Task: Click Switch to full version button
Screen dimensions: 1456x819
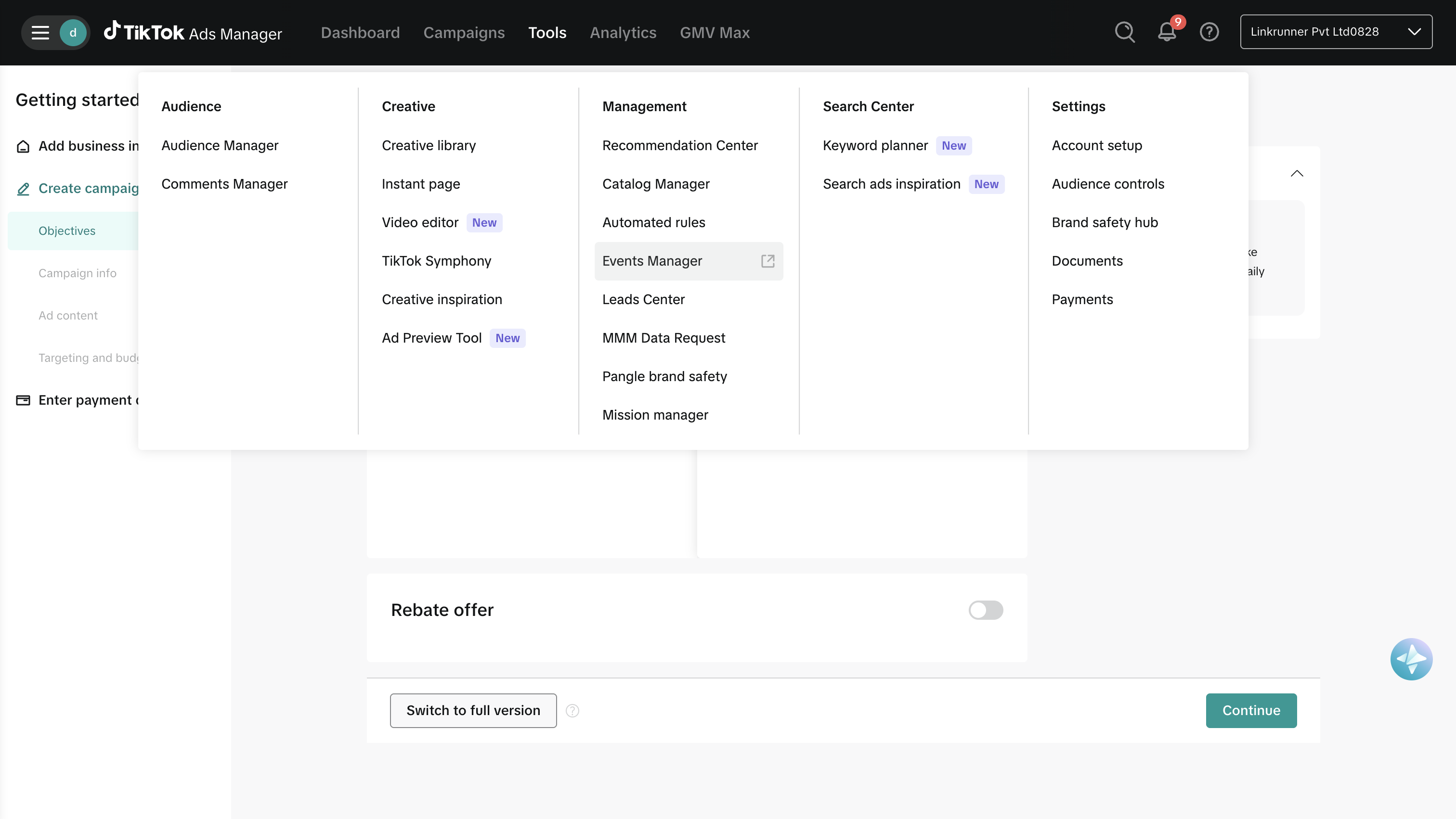Action: 473,711
